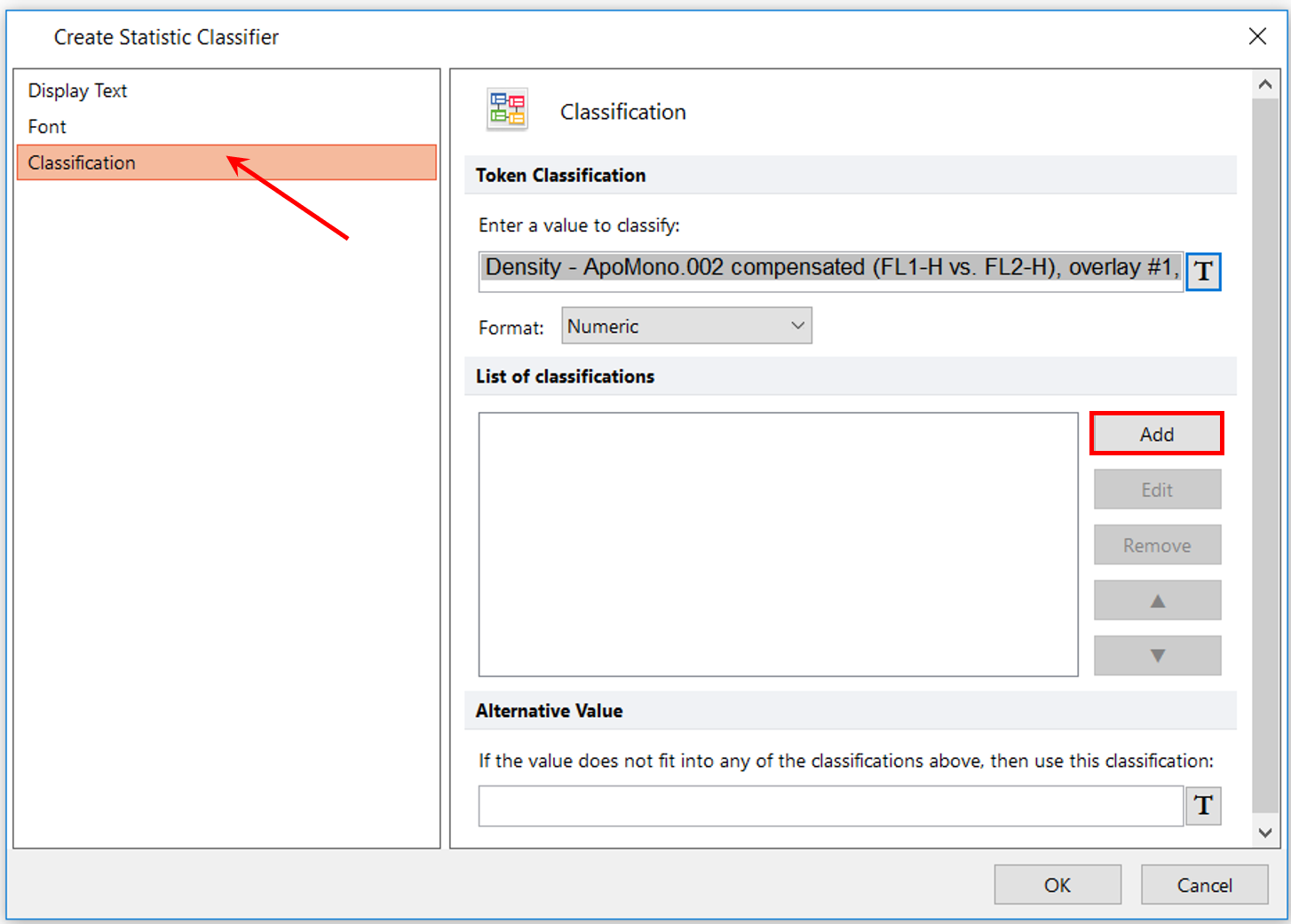The height and width of the screenshot is (924, 1291).
Task: Confirm the dialog with OK
Action: tap(1057, 885)
